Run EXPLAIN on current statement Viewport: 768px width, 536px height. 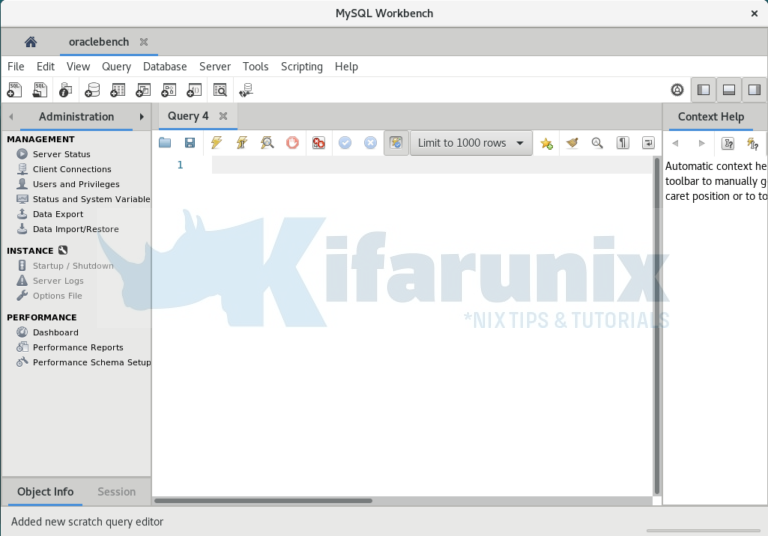coord(267,143)
